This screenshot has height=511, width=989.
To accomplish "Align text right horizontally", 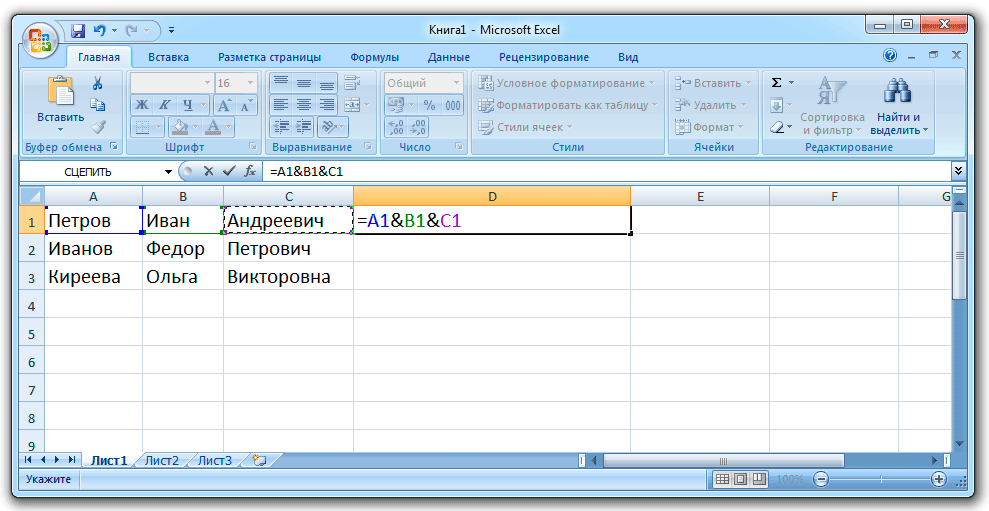I will [326, 105].
